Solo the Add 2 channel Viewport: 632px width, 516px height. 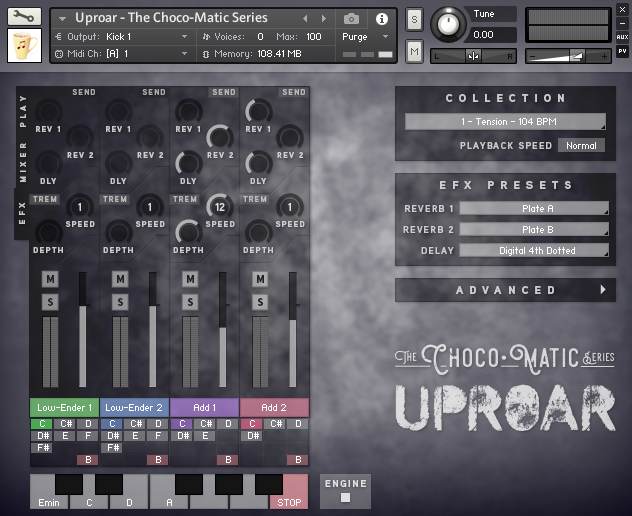(x=260, y=302)
